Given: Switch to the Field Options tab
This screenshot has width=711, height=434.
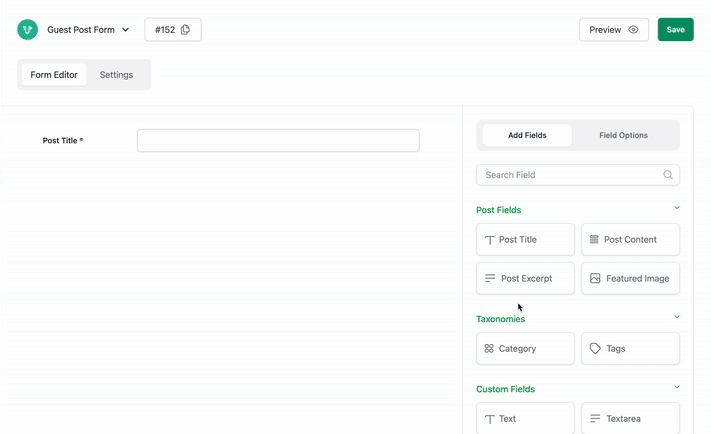Looking at the screenshot, I should [x=623, y=135].
